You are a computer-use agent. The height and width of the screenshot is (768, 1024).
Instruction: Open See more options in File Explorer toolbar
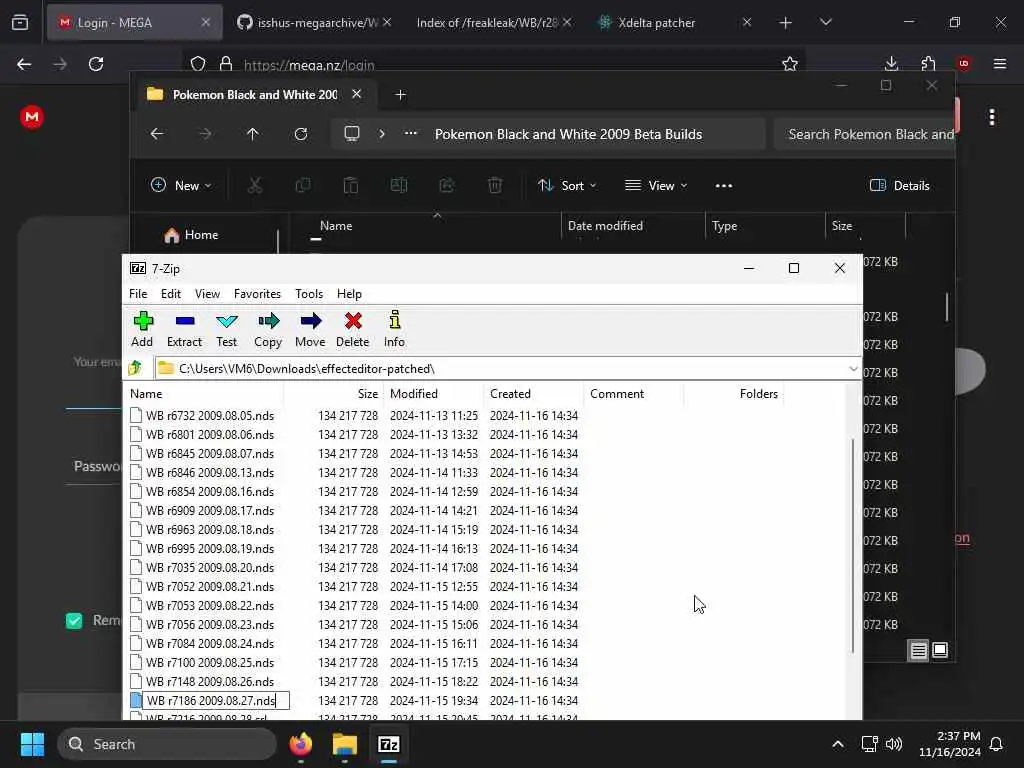724,185
